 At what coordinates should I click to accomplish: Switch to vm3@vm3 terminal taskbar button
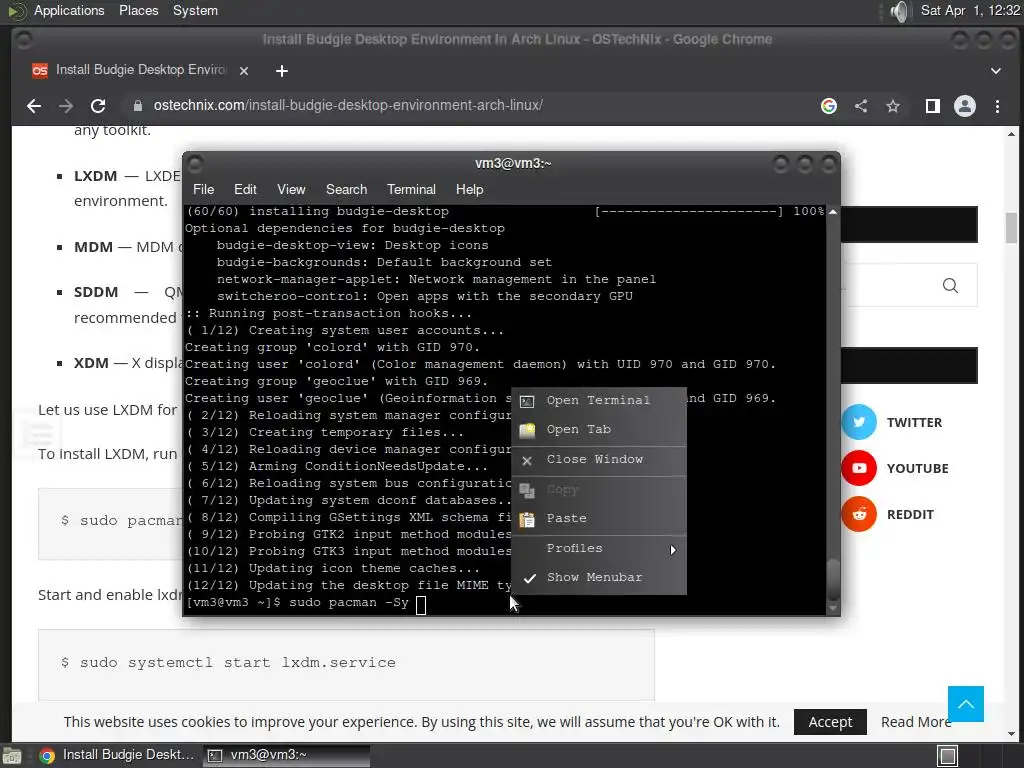click(x=286, y=756)
